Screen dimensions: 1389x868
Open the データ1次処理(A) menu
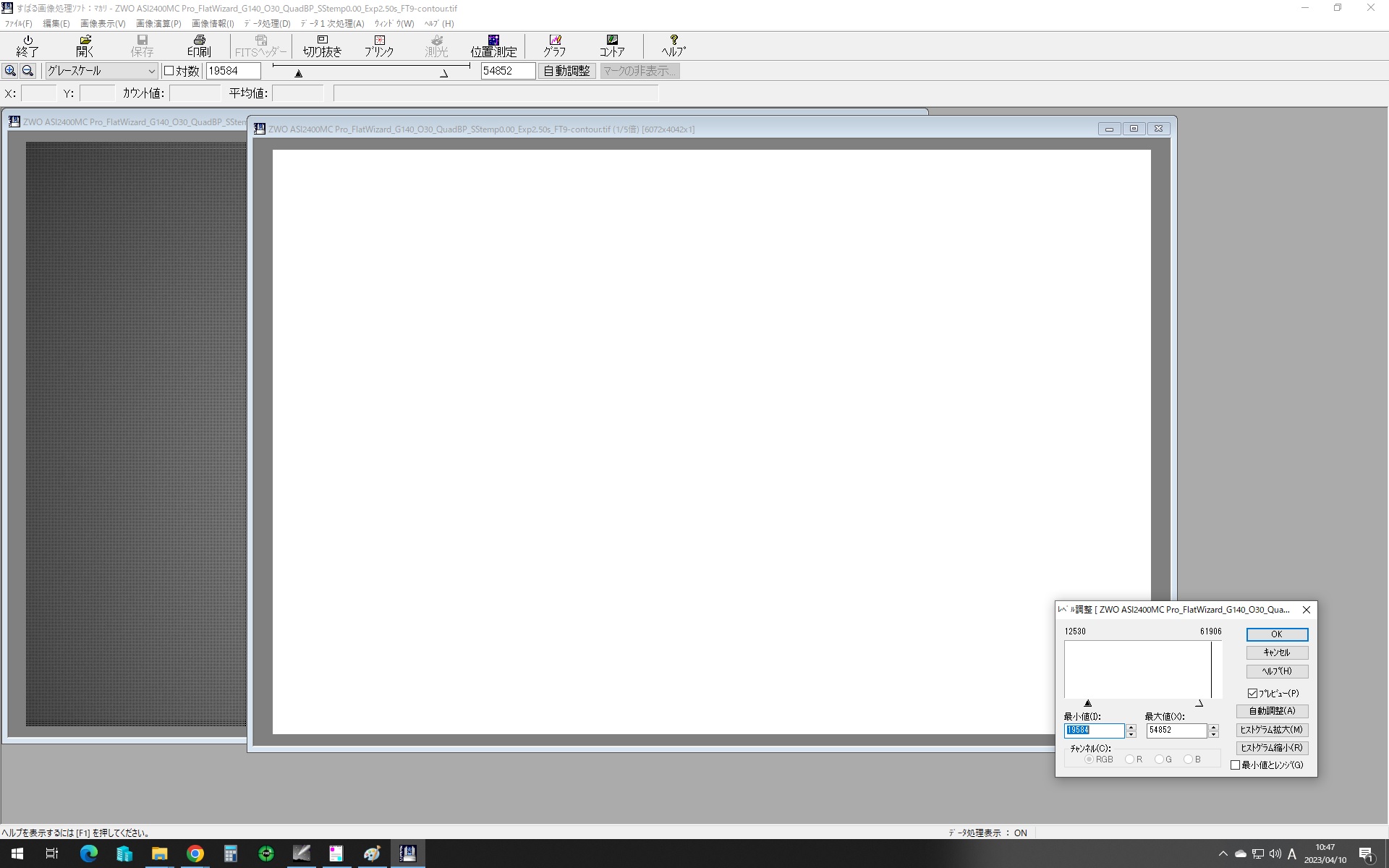click(x=333, y=24)
